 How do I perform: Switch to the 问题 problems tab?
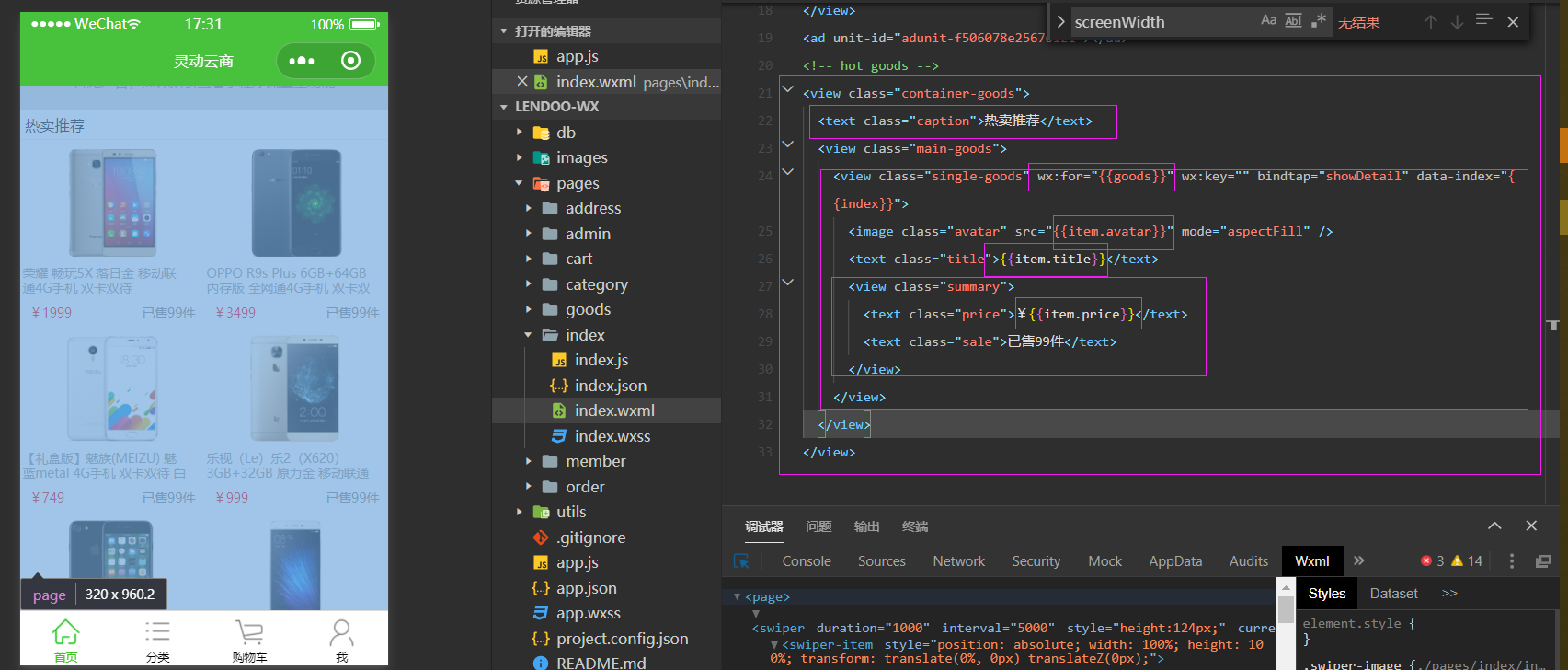[x=818, y=526]
